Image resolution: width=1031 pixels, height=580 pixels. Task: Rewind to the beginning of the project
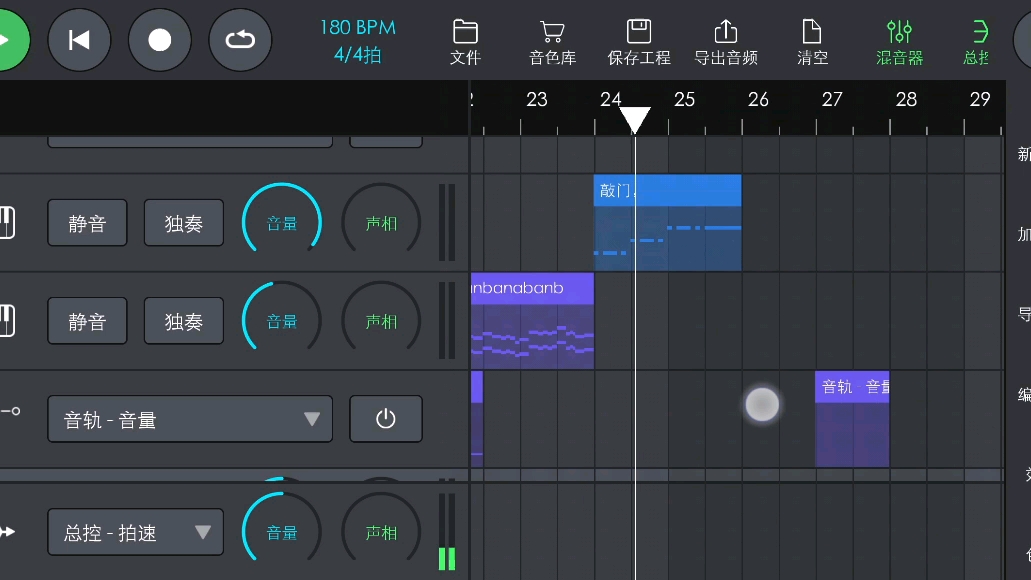[x=80, y=40]
